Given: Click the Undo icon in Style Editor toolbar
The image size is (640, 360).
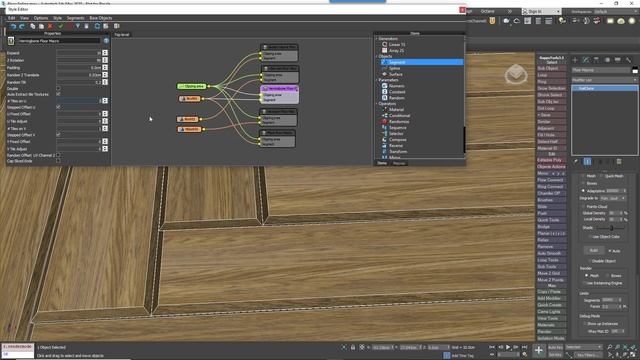Looking at the screenshot, I should tap(13, 26).
